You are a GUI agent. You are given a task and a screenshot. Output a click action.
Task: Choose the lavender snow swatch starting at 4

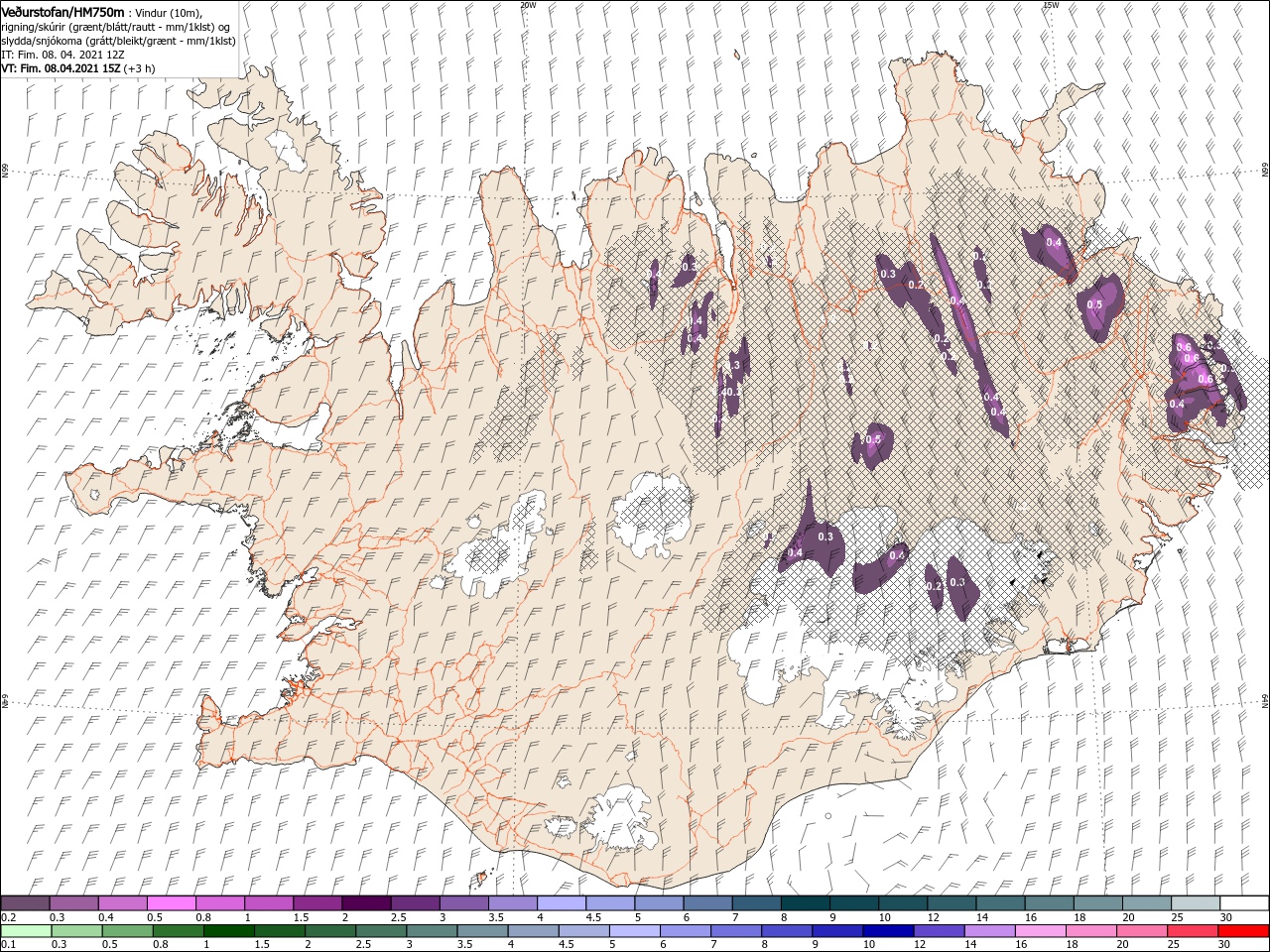tap(561, 902)
